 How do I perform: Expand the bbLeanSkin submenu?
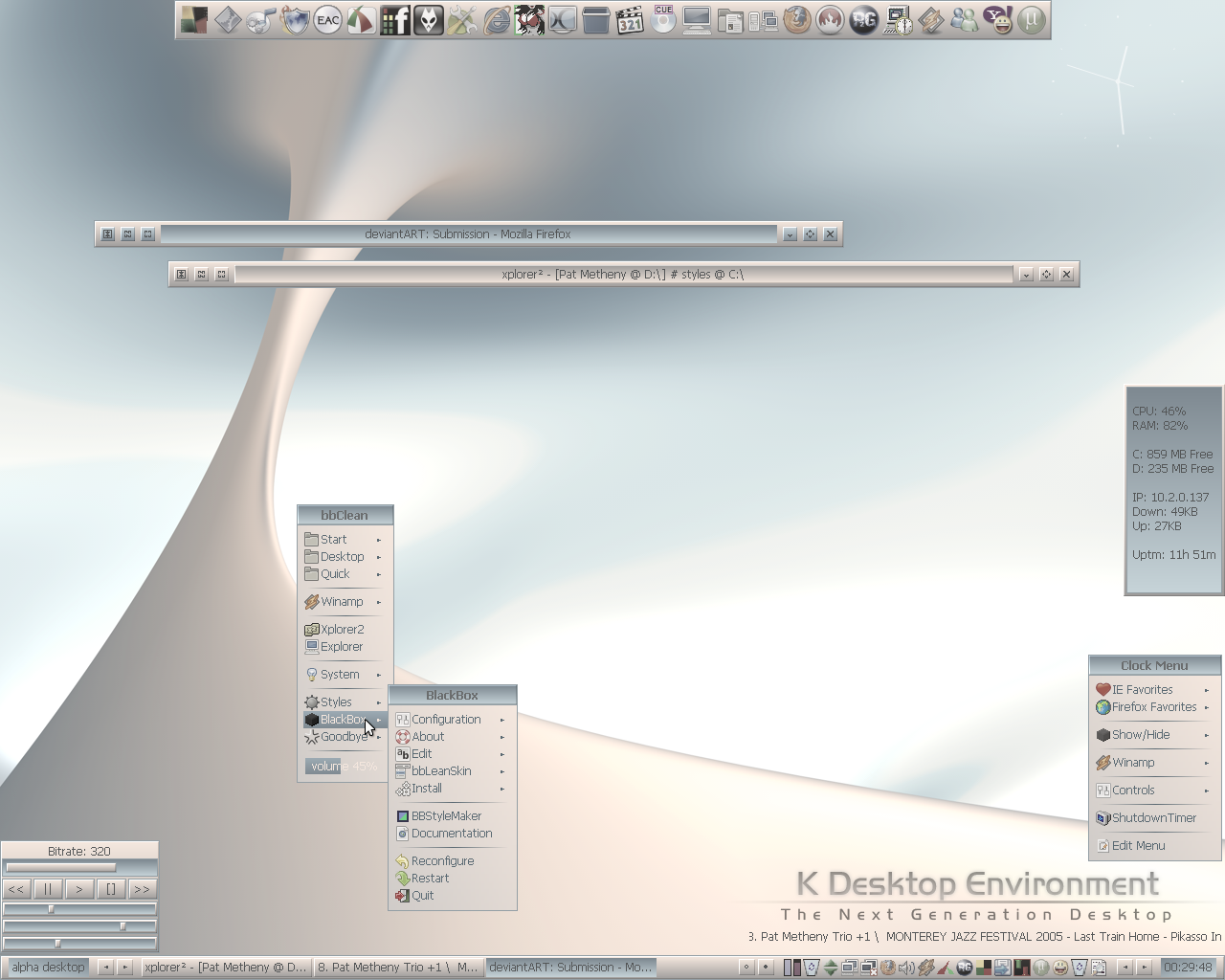452,771
